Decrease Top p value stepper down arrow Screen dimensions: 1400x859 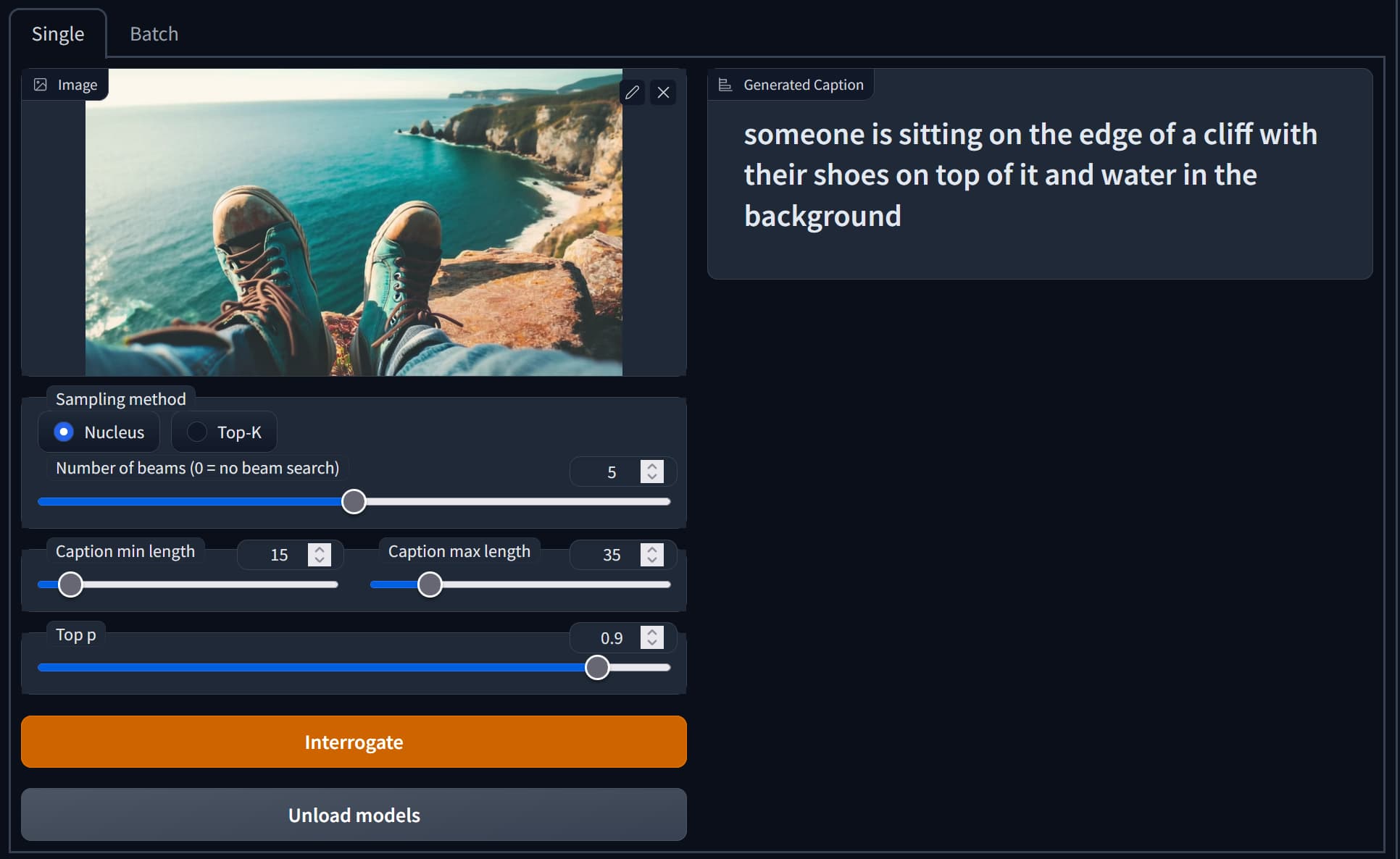click(652, 643)
